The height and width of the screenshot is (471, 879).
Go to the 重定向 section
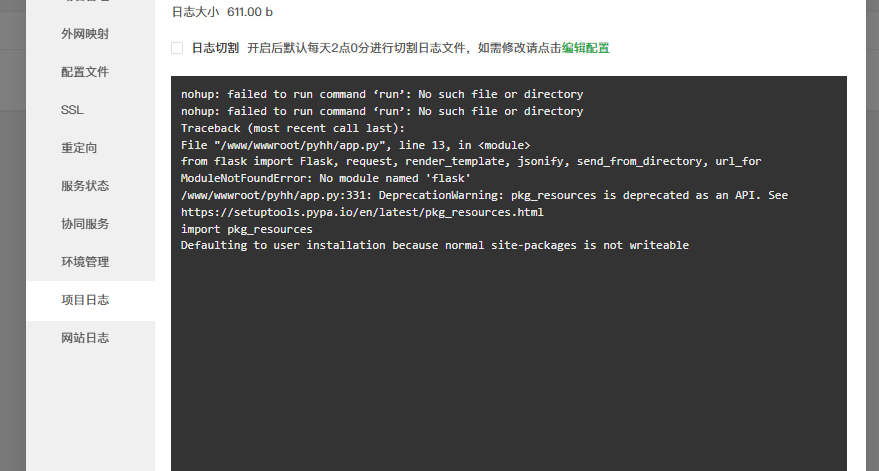[79, 148]
